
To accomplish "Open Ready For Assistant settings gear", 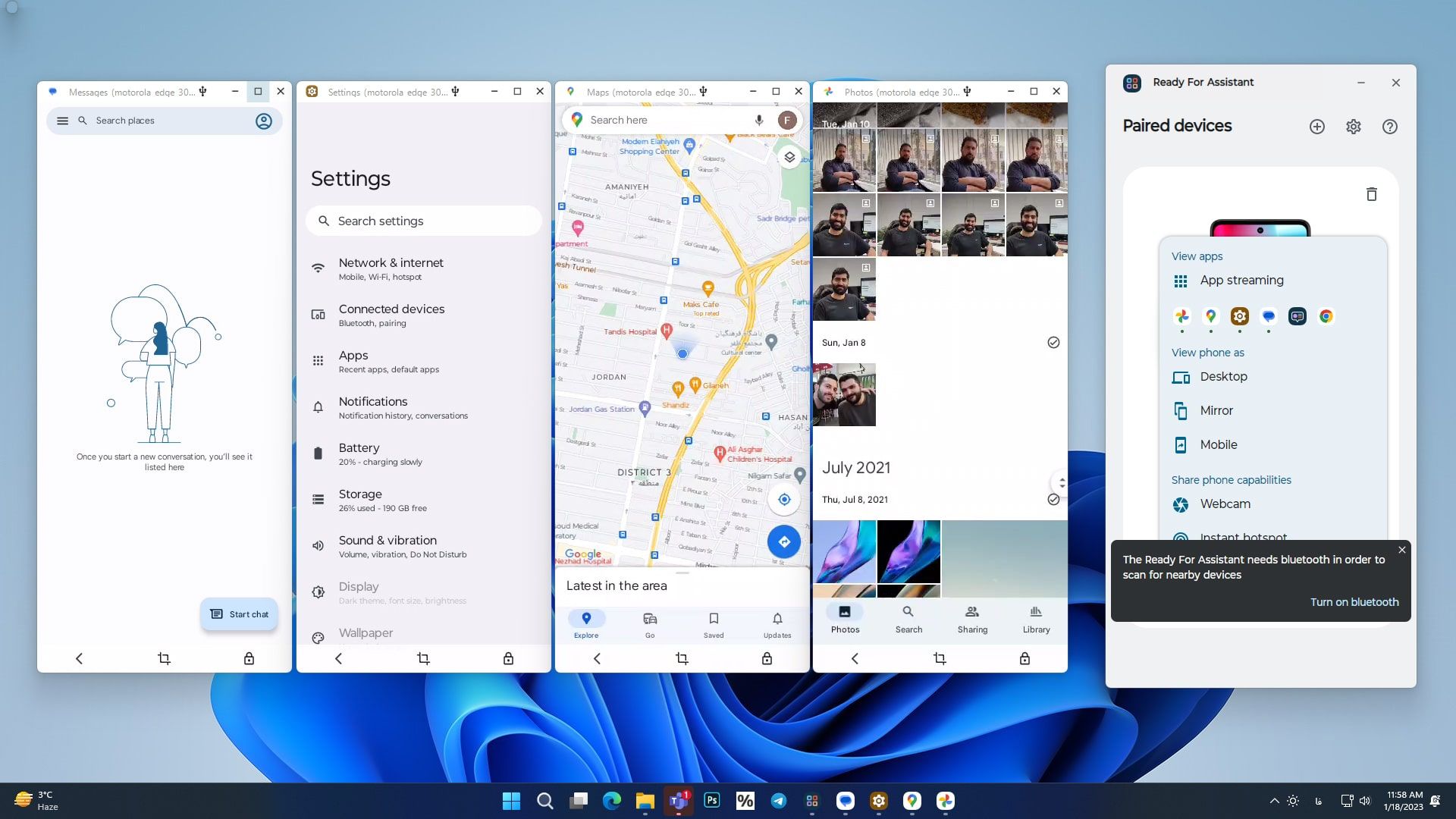I will tap(1353, 127).
